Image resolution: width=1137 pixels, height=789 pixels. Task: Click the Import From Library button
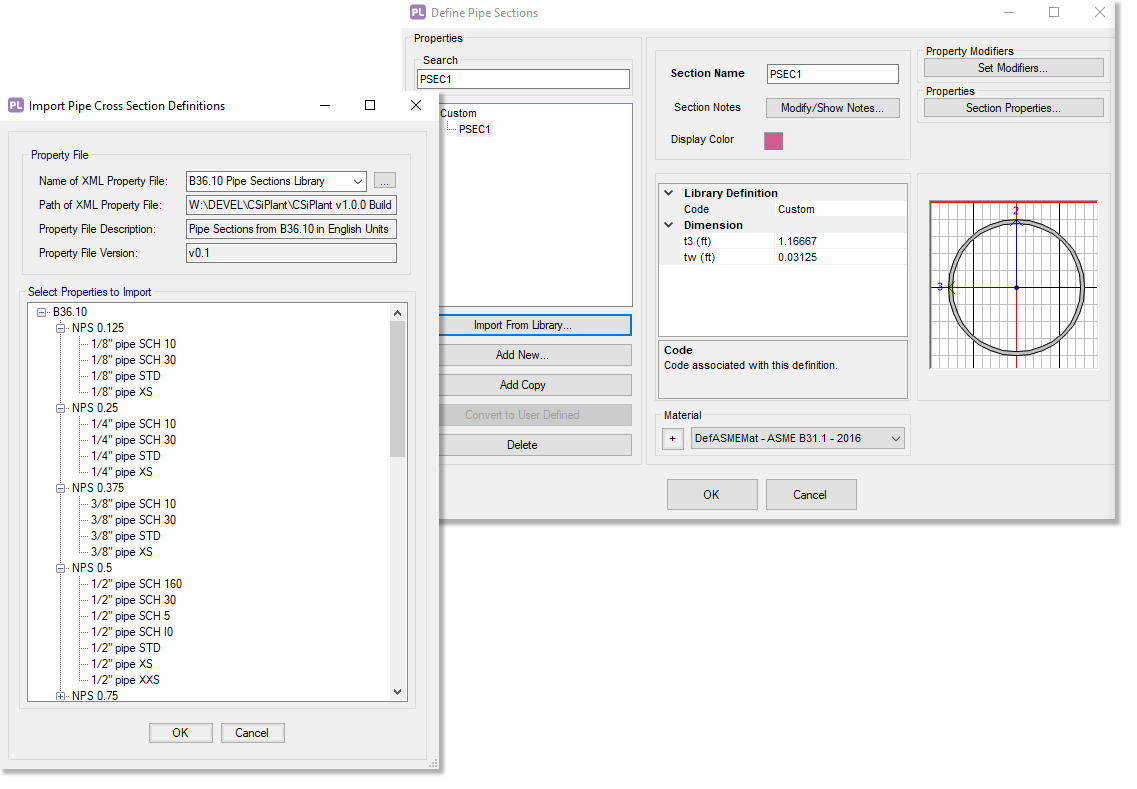522,325
